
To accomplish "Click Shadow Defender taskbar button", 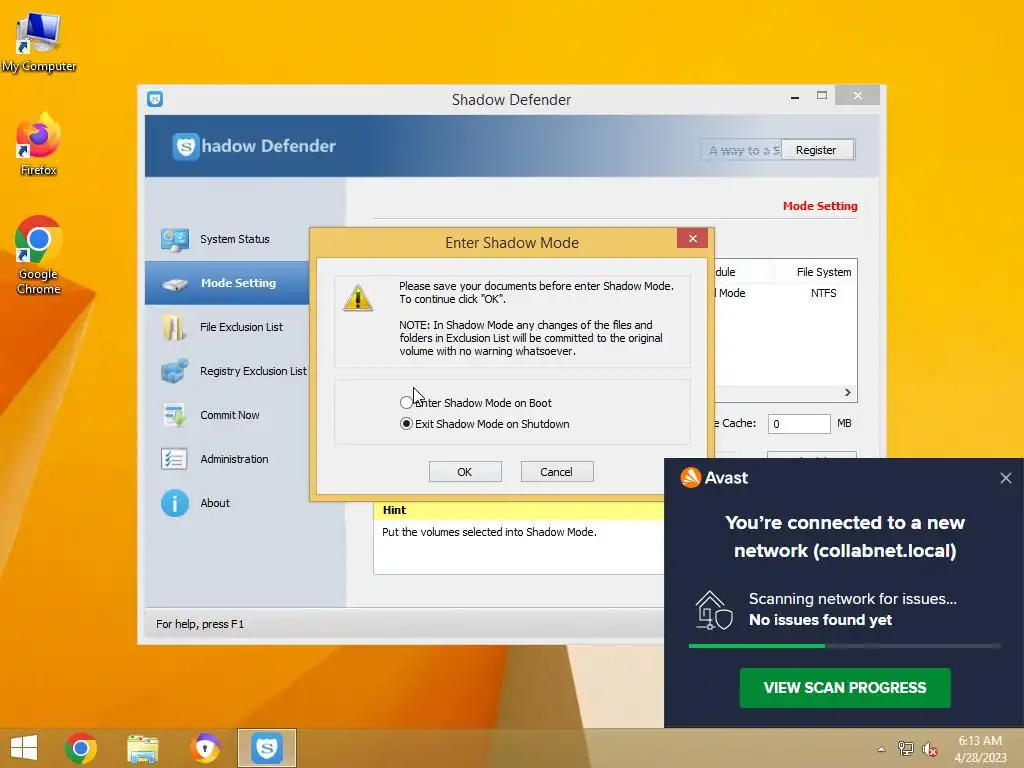I will click(266, 748).
